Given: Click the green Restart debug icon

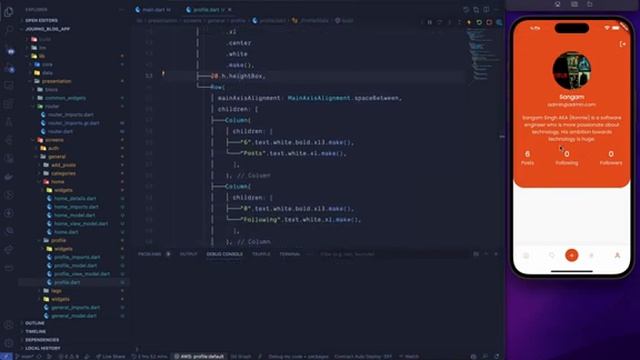Looking at the screenshot, I should tap(479, 22).
